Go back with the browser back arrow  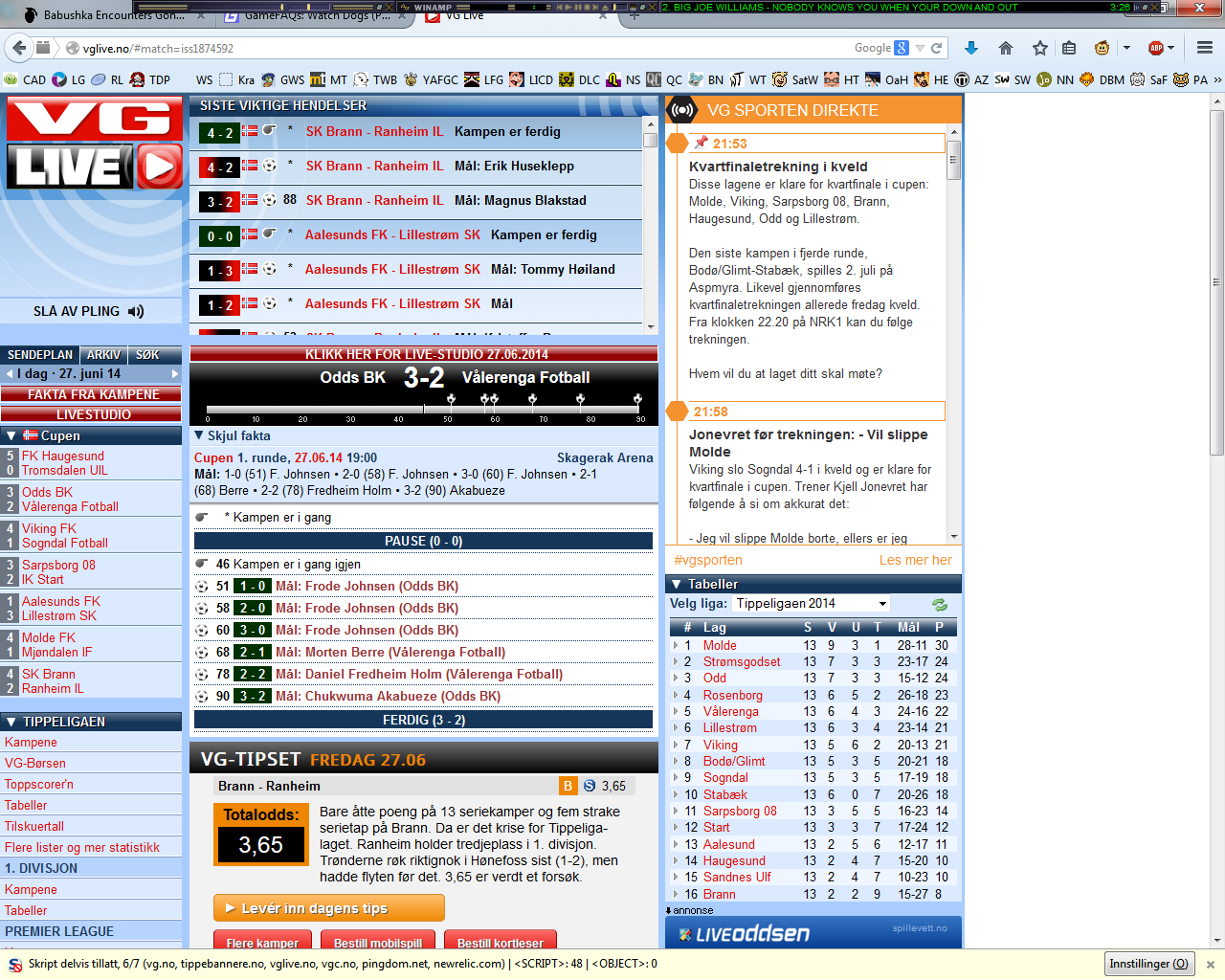click(x=18, y=48)
